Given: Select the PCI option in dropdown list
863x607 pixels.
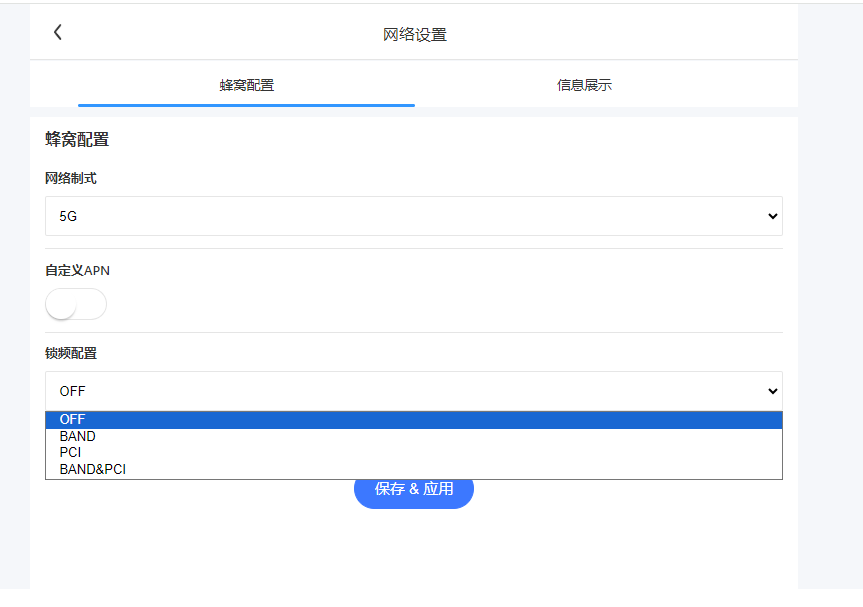Looking at the screenshot, I should [x=70, y=453].
